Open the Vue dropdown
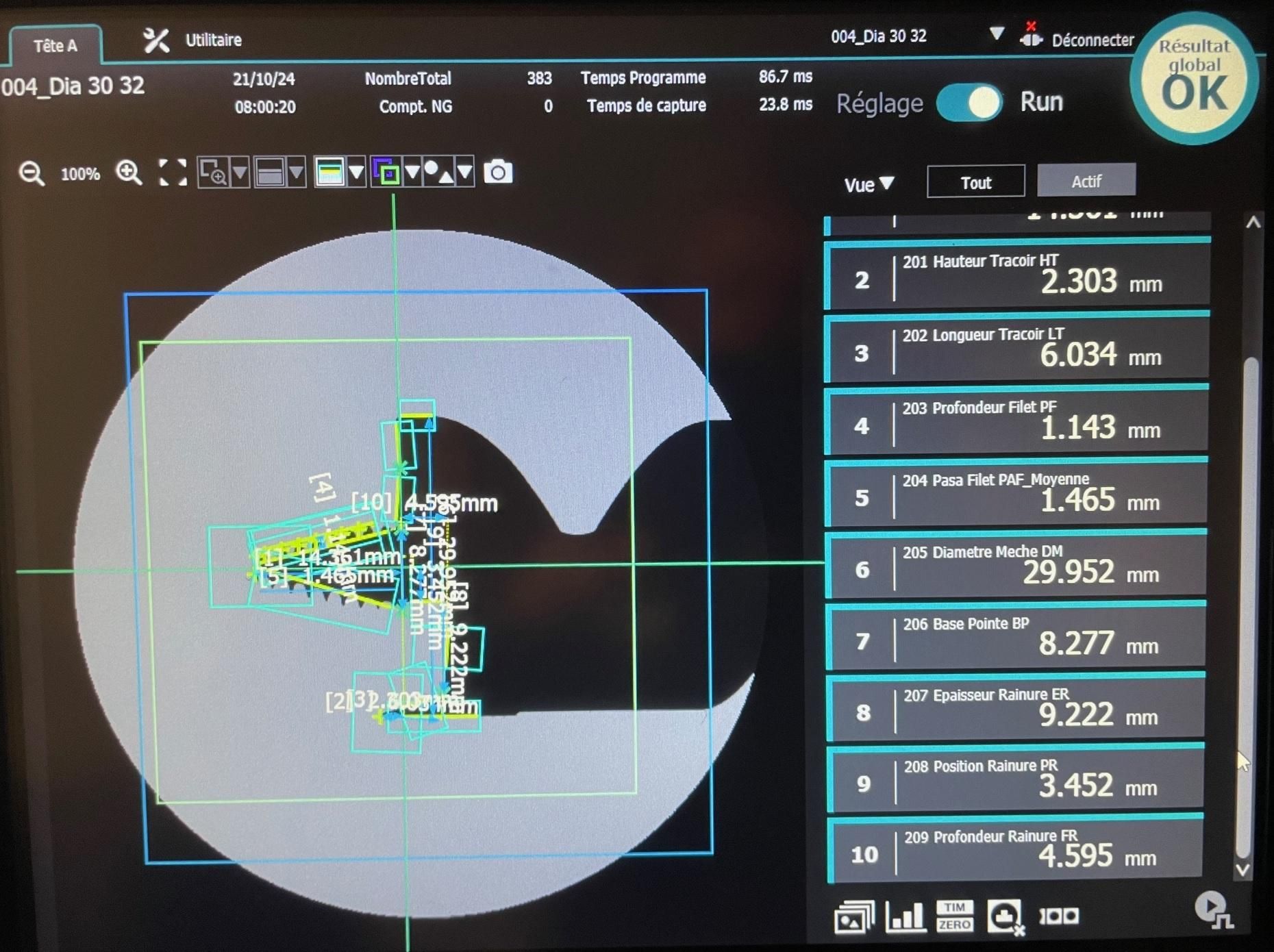Screen dimensions: 1274x952 869,184
